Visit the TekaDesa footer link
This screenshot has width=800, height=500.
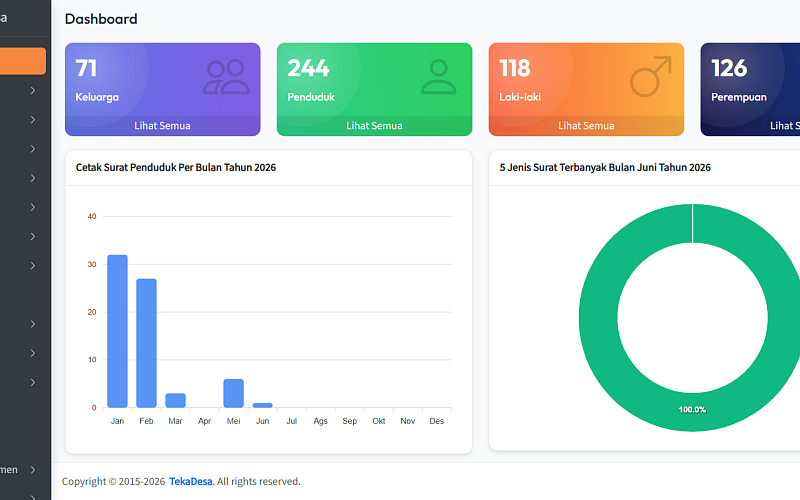click(x=191, y=481)
